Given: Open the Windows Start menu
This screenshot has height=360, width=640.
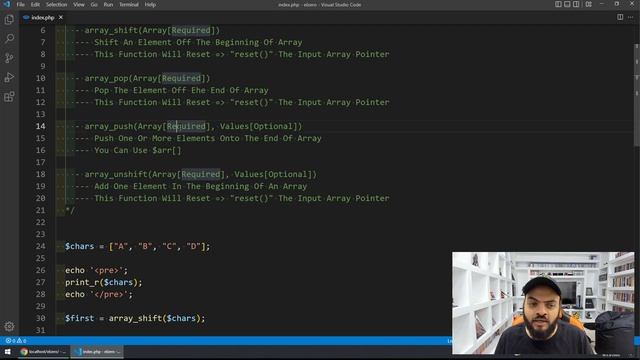Looking at the screenshot, I should [x=7, y=351].
